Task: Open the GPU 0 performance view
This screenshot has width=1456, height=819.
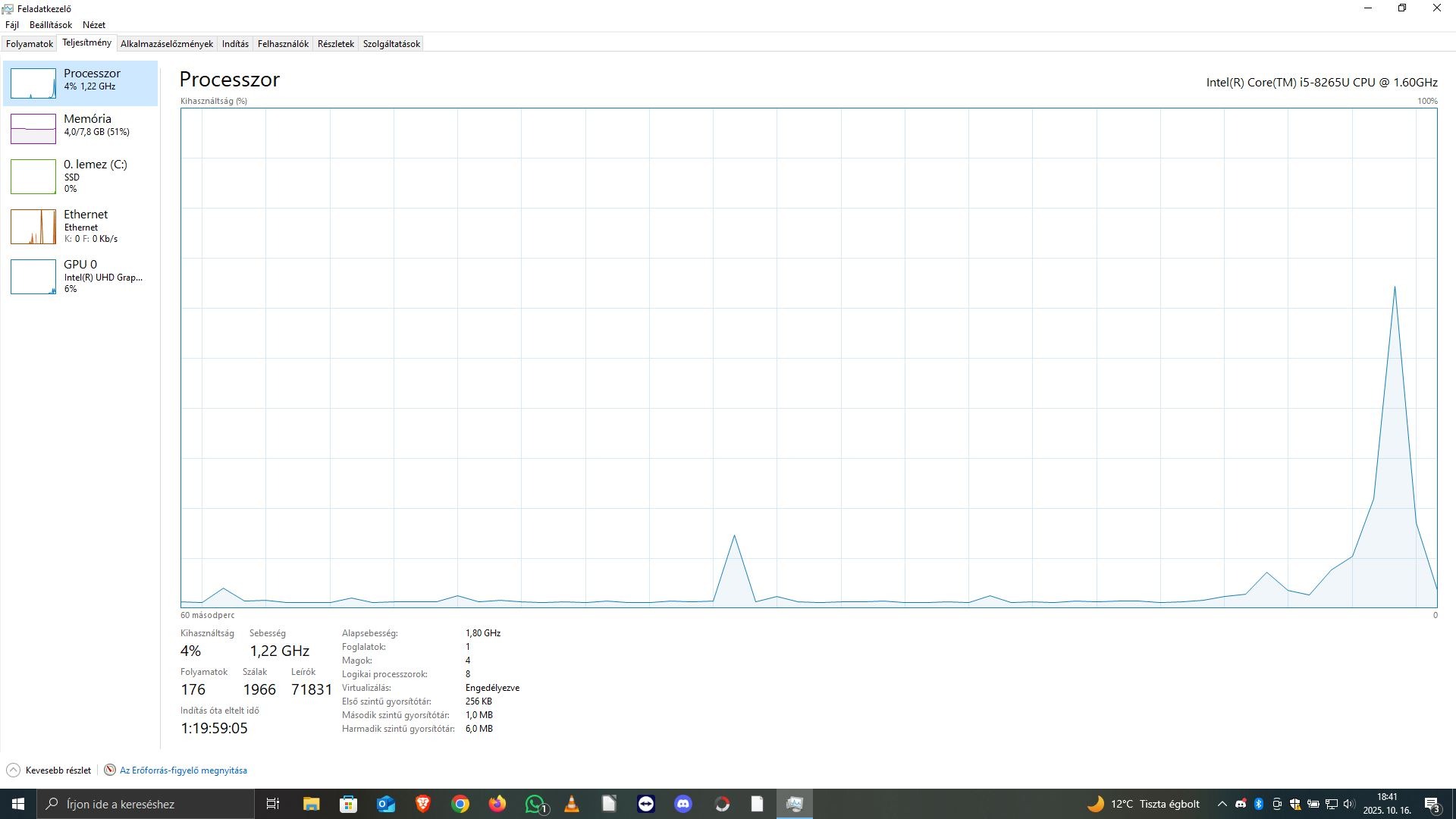Action: click(33, 276)
